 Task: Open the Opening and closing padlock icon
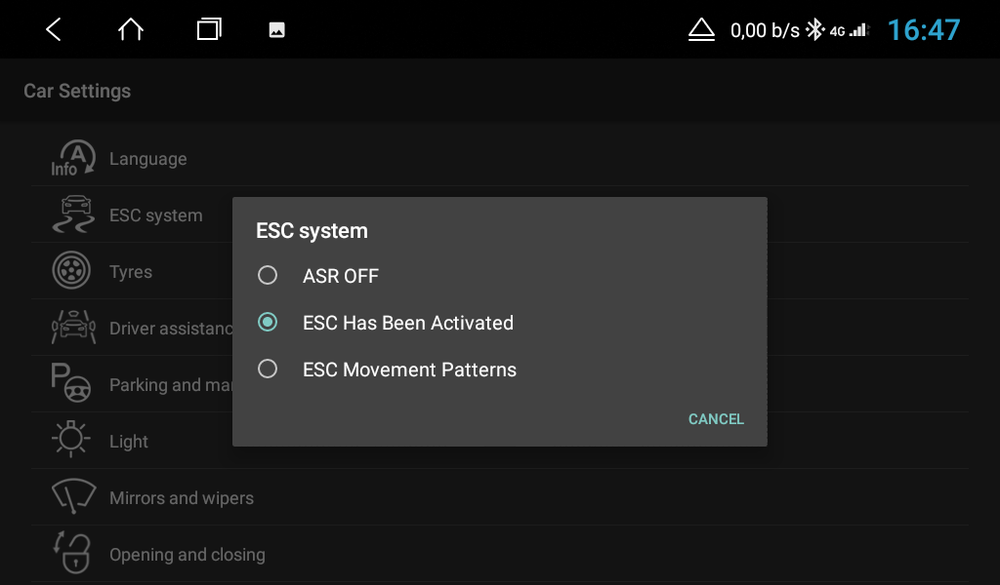(x=70, y=554)
